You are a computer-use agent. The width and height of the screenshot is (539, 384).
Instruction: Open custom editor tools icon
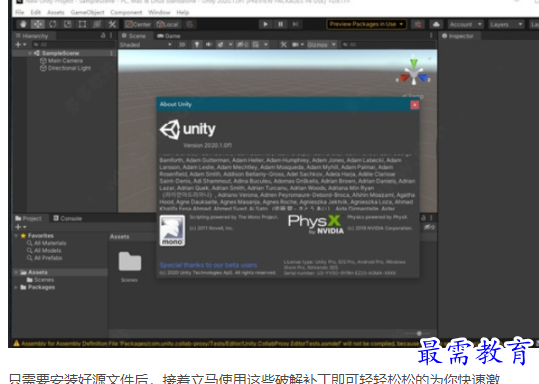tap(112, 24)
